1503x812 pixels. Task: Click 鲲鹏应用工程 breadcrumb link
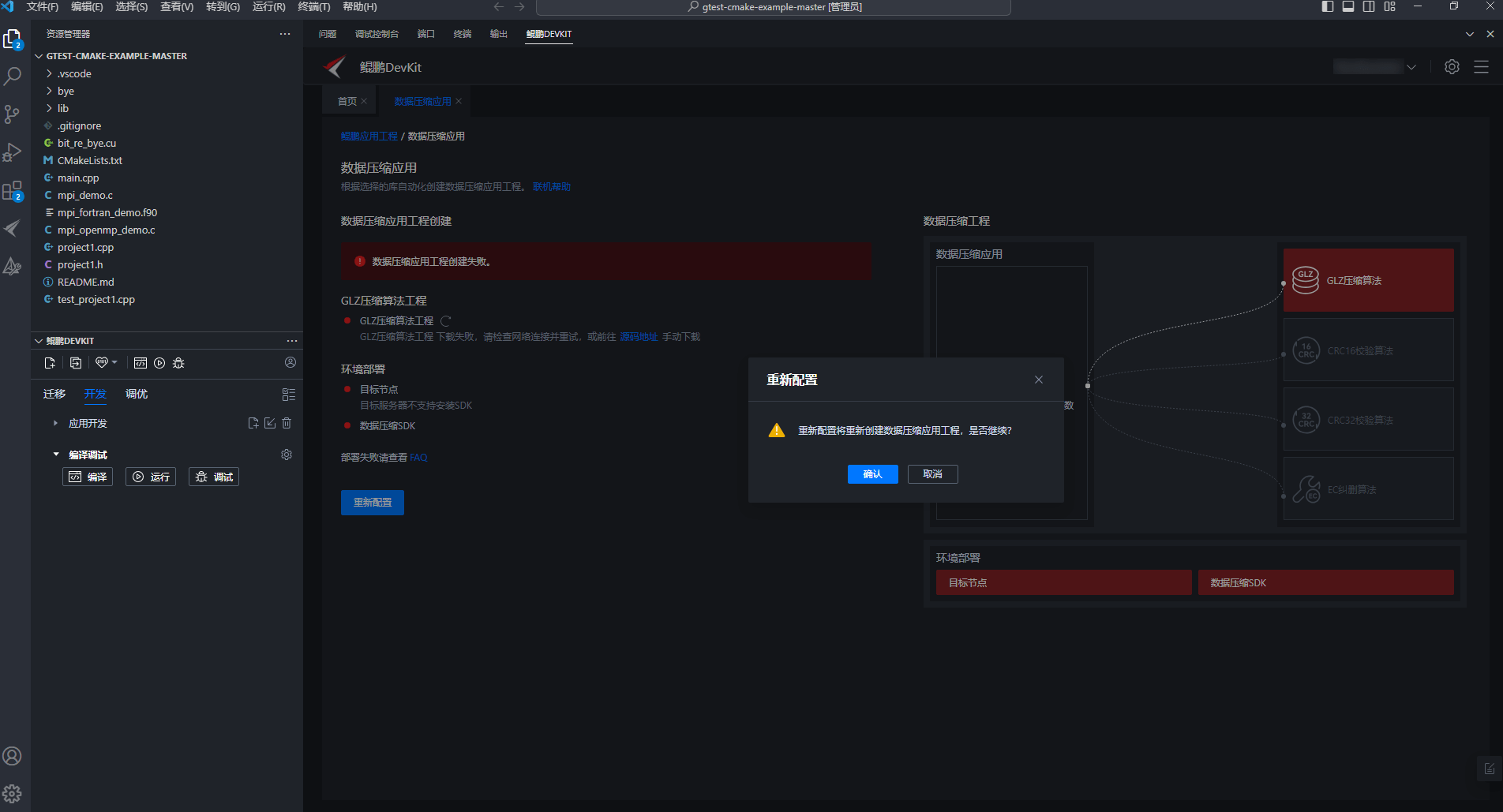click(x=369, y=137)
